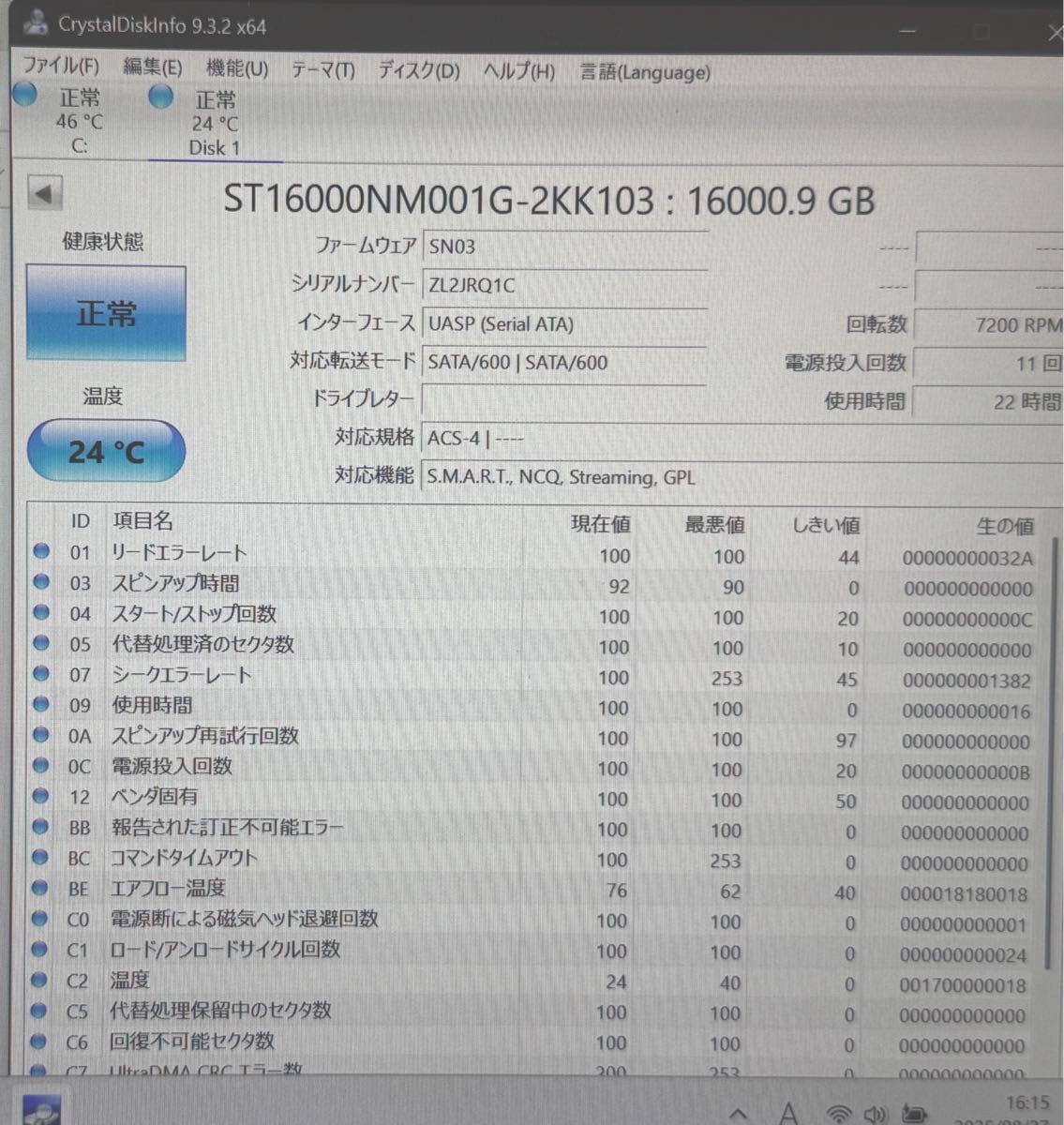Screen dimensions: 1064x1125
Task: Click the status orb for シークエラーレート row
Action: pyautogui.click(x=41, y=673)
